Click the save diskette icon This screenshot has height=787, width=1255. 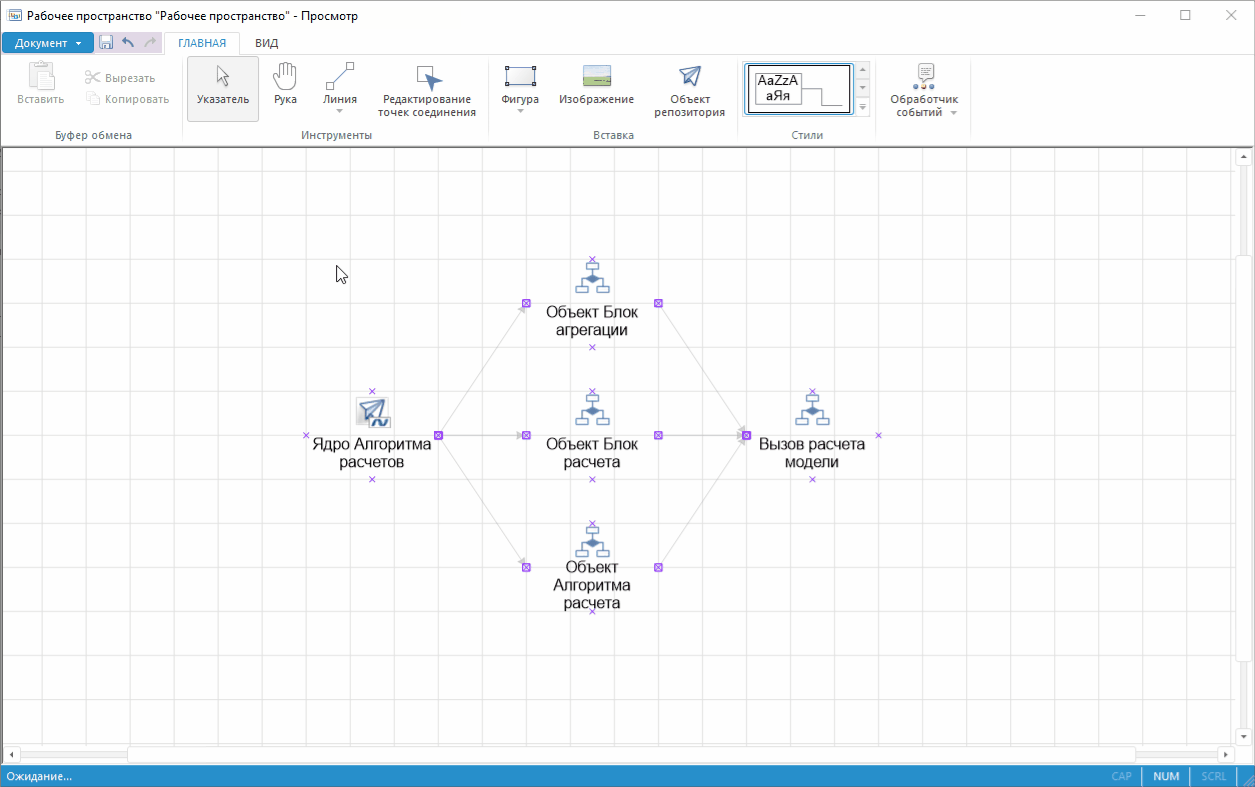(x=106, y=43)
